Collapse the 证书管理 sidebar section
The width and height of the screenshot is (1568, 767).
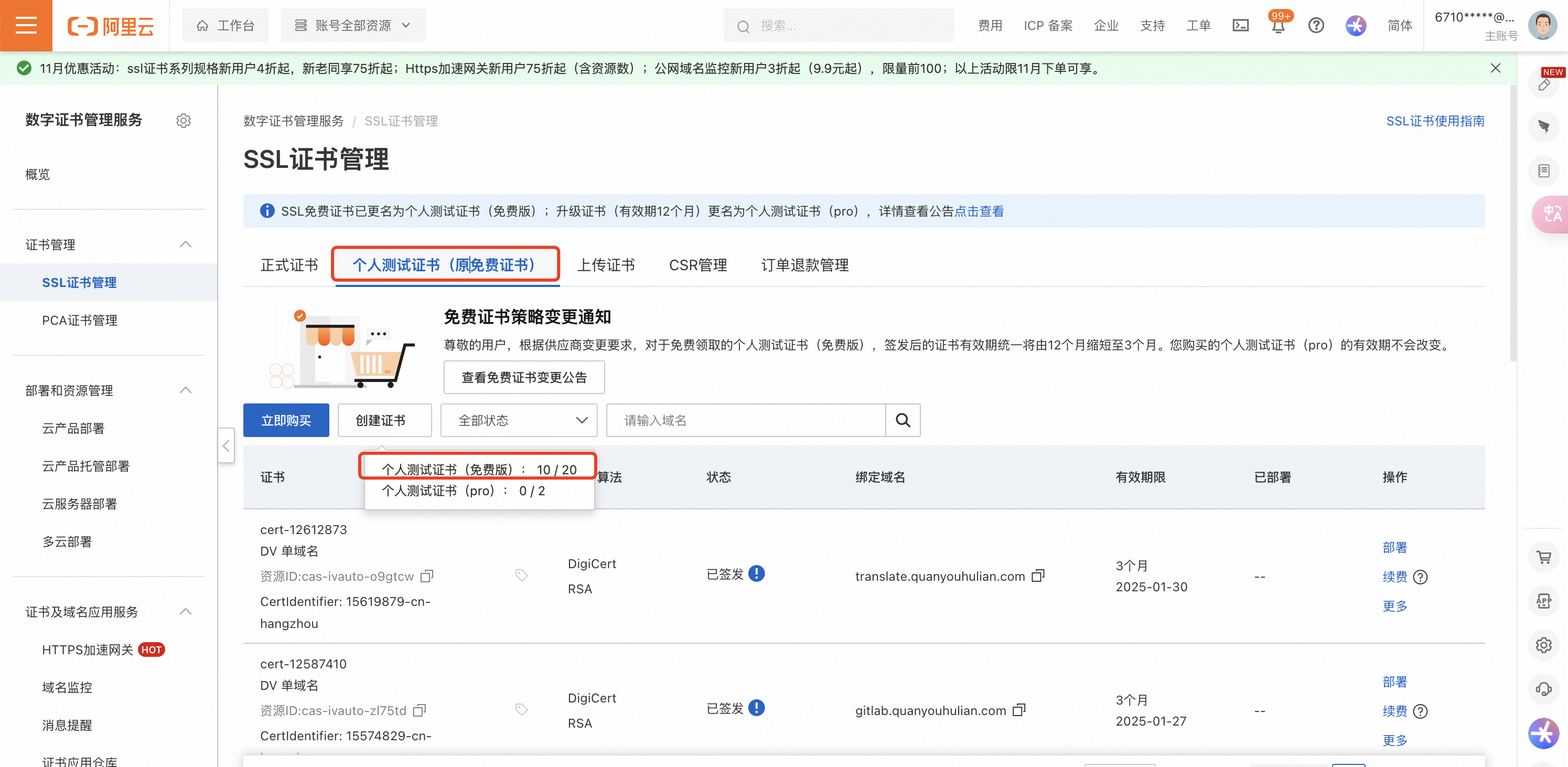click(x=186, y=244)
